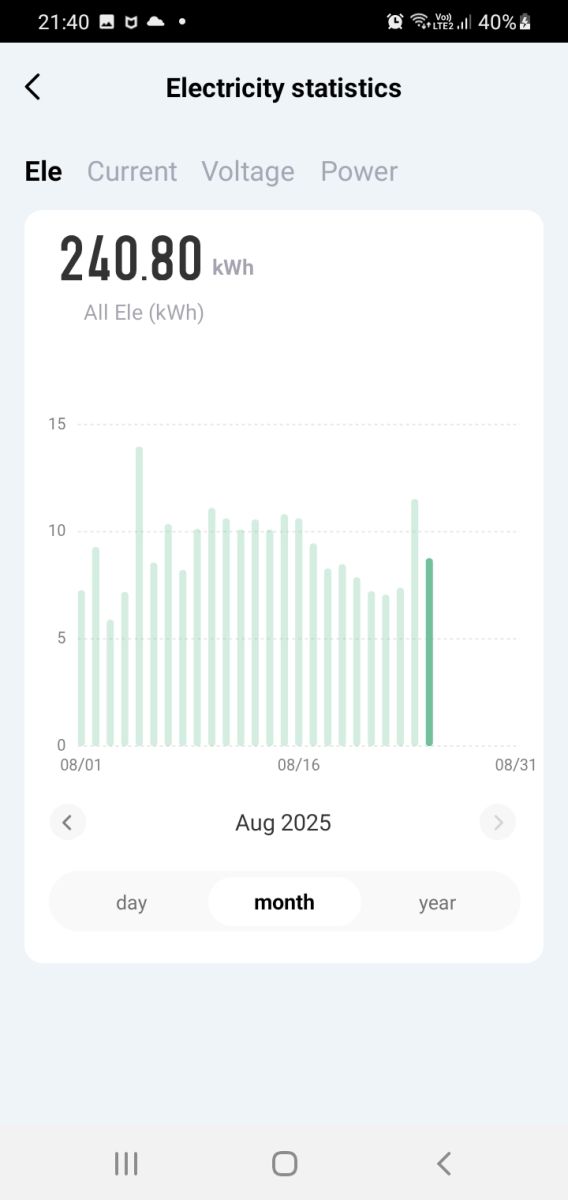Select the dark green highlighted bar

pos(429,652)
